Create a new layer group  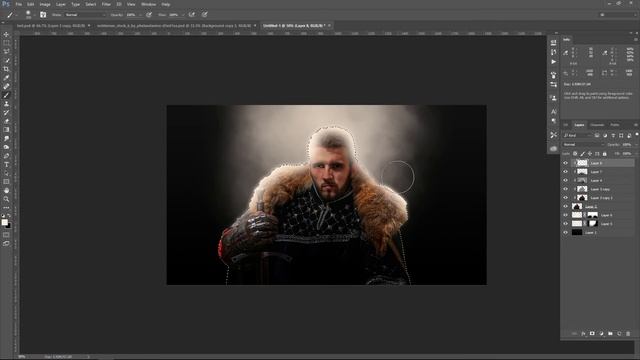click(610, 334)
